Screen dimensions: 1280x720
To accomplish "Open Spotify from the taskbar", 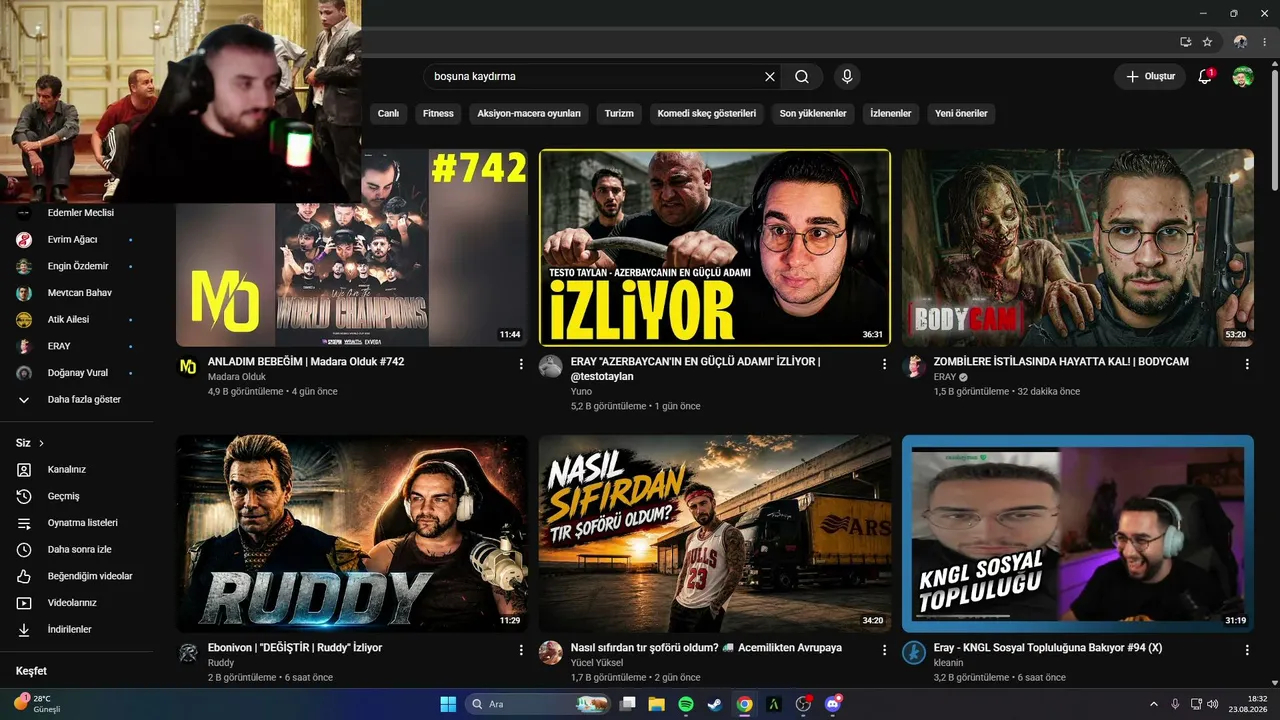I will (x=686, y=704).
